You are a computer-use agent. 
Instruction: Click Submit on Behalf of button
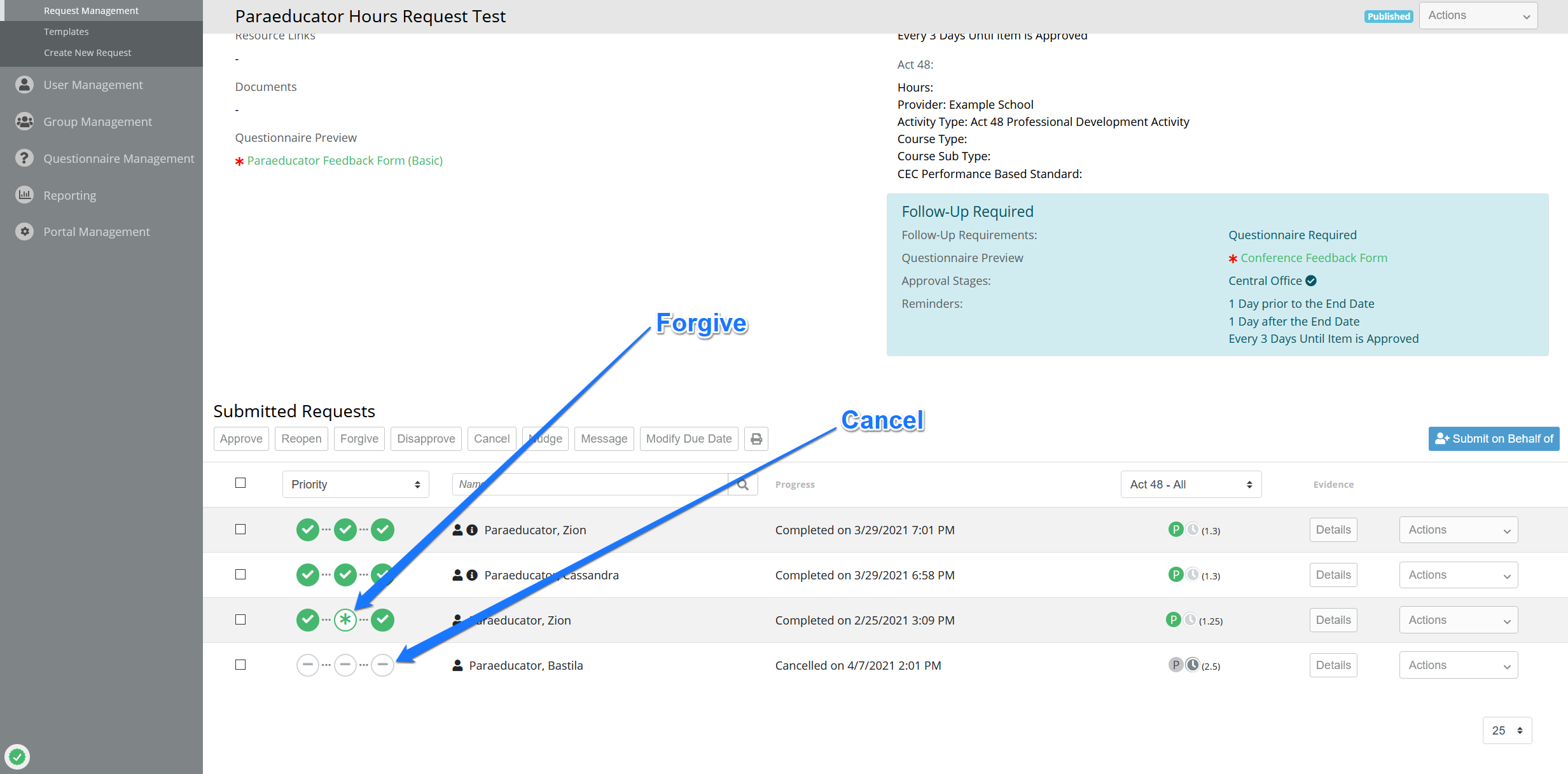pos(1494,439)
